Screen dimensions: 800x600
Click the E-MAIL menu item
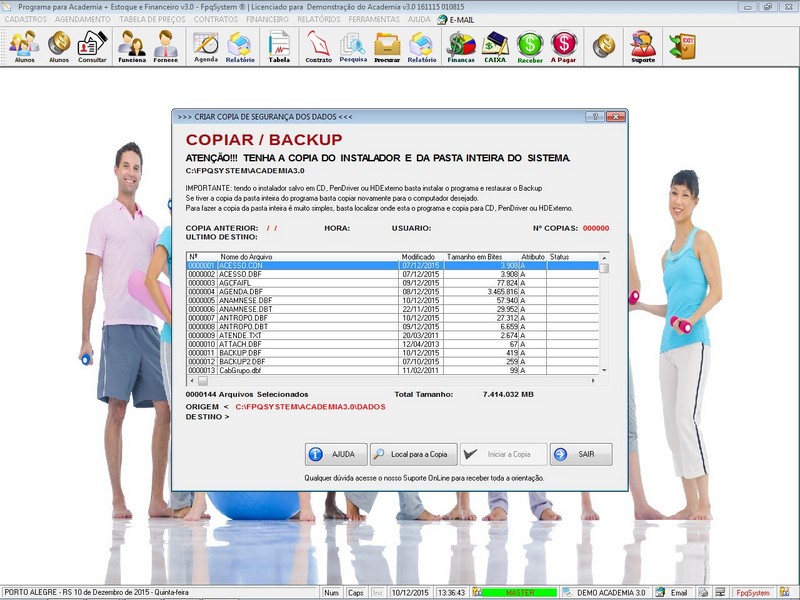[x=456, y=19]
